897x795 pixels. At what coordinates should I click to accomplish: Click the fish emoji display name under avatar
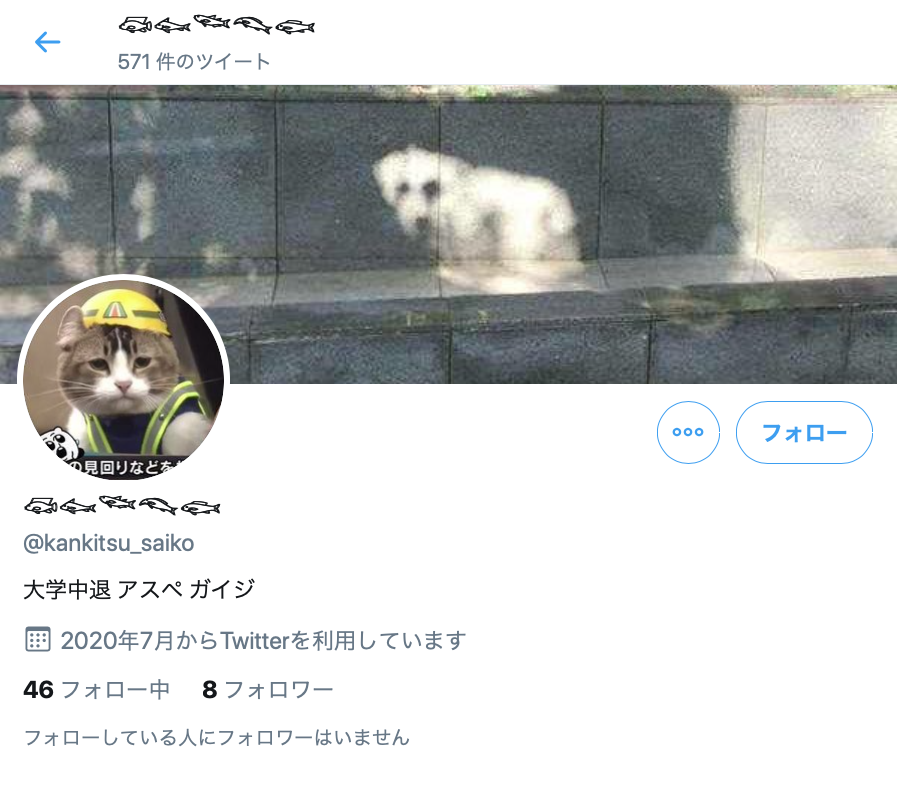pos(122,506)
